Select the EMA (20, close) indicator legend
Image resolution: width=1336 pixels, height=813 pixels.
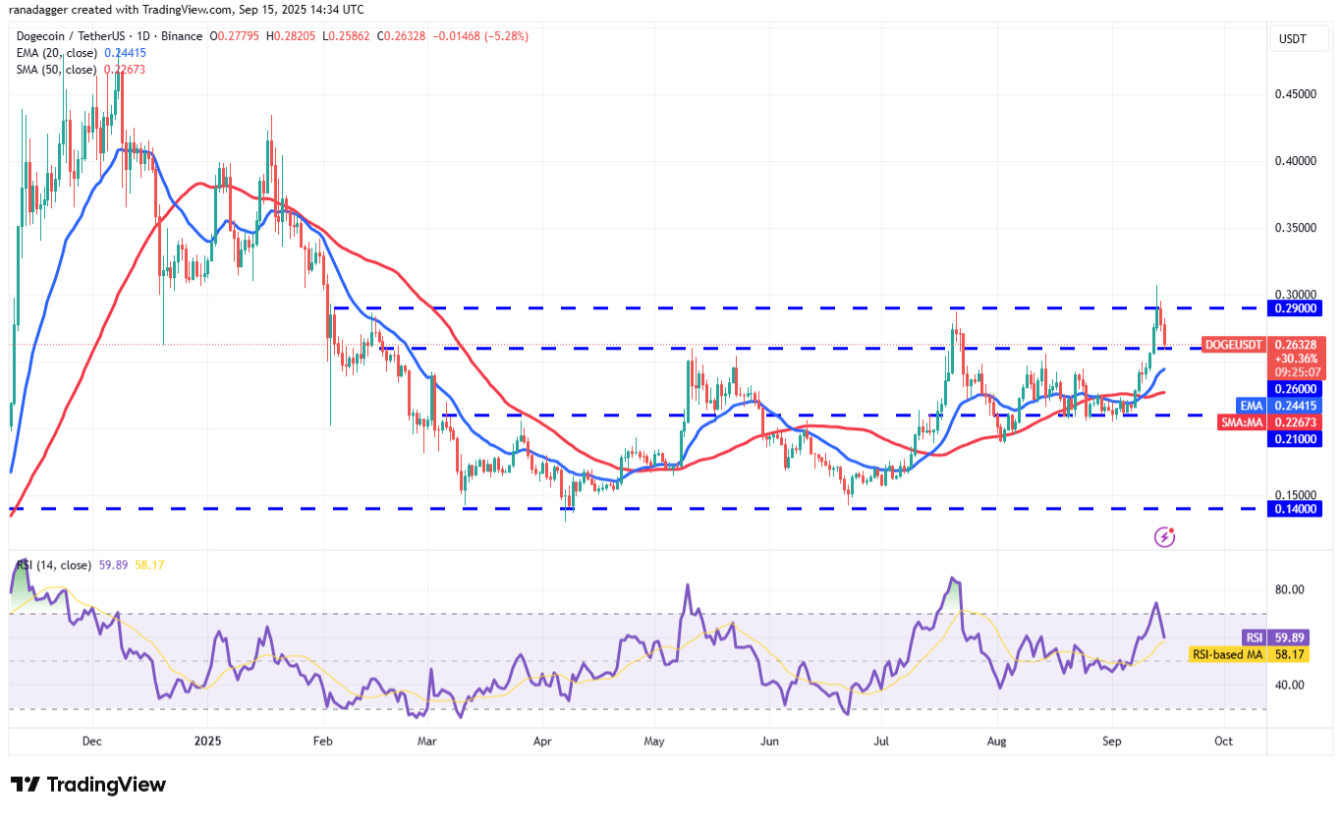[56, 53]
